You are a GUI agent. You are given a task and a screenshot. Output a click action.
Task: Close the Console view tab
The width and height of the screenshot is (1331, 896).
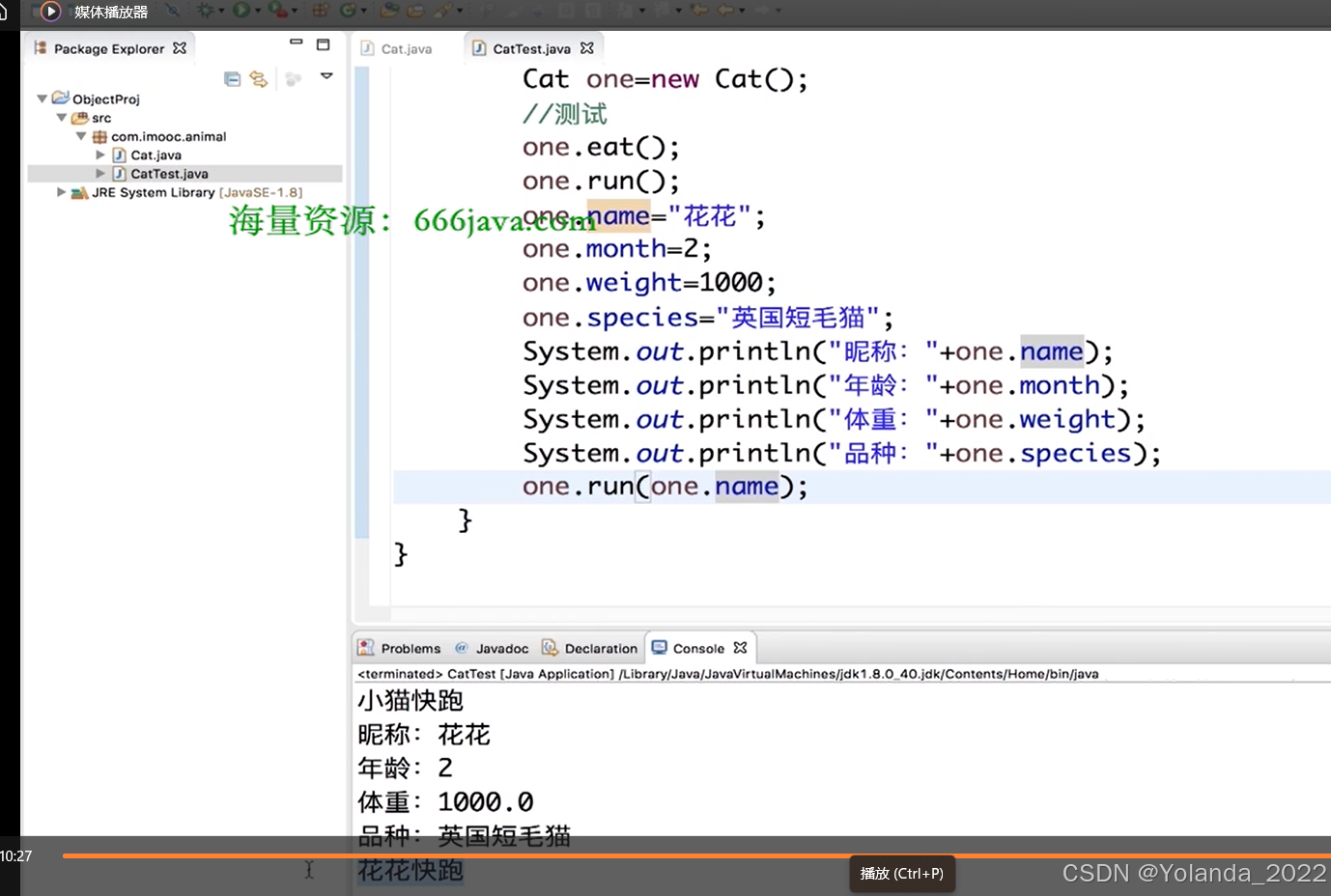[741, 648]
